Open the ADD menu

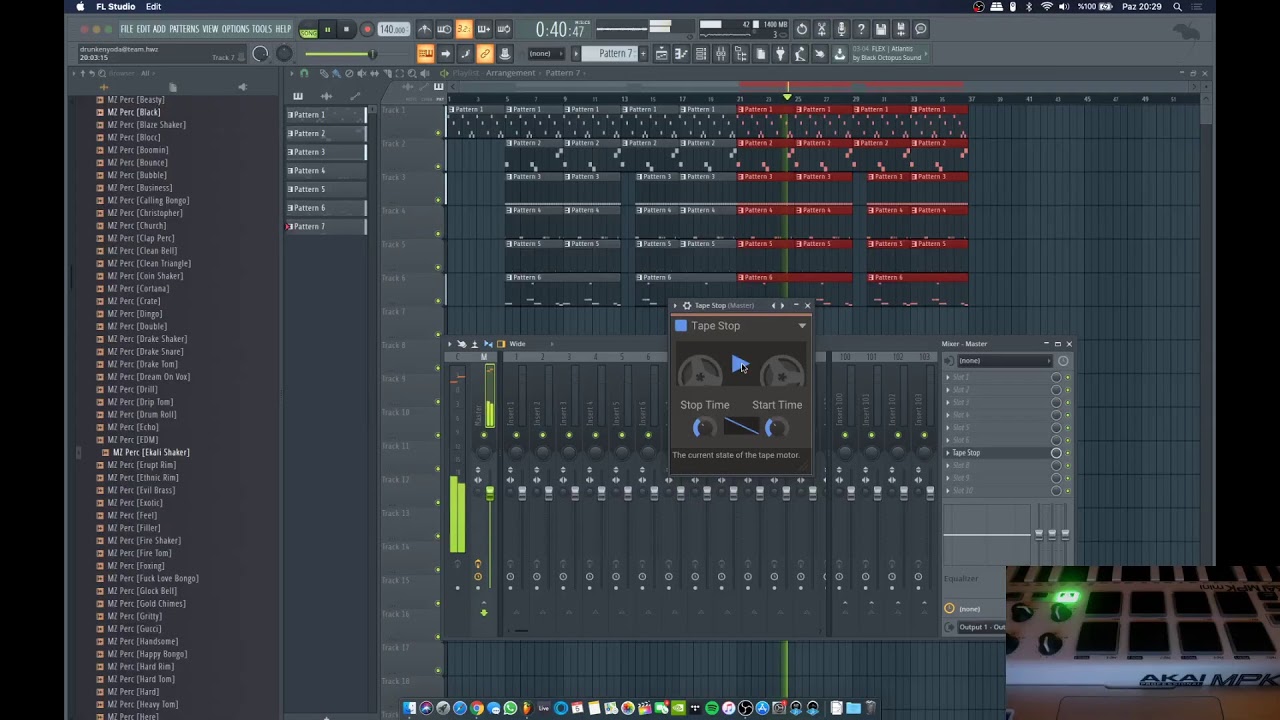(x=160, y=30)
